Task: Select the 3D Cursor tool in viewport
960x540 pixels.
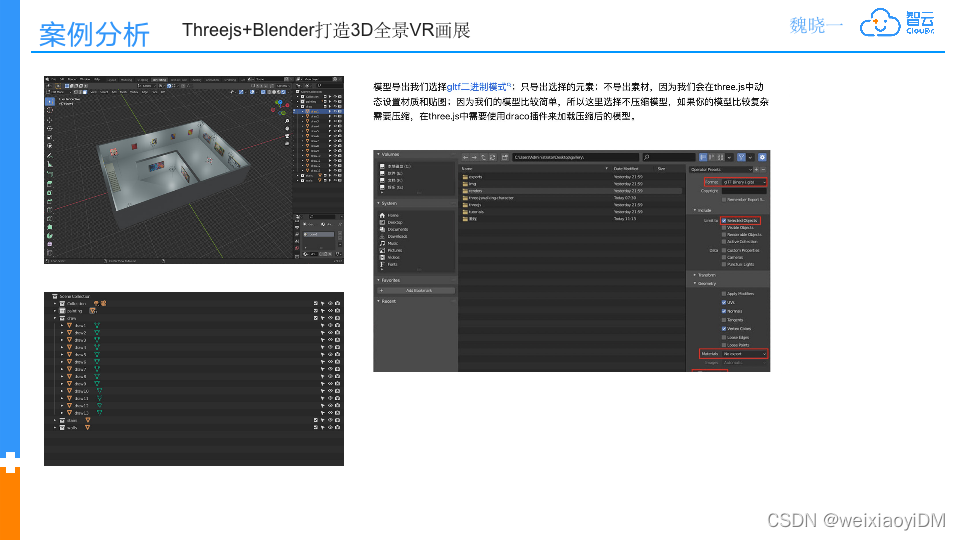Action: [50, 110]
